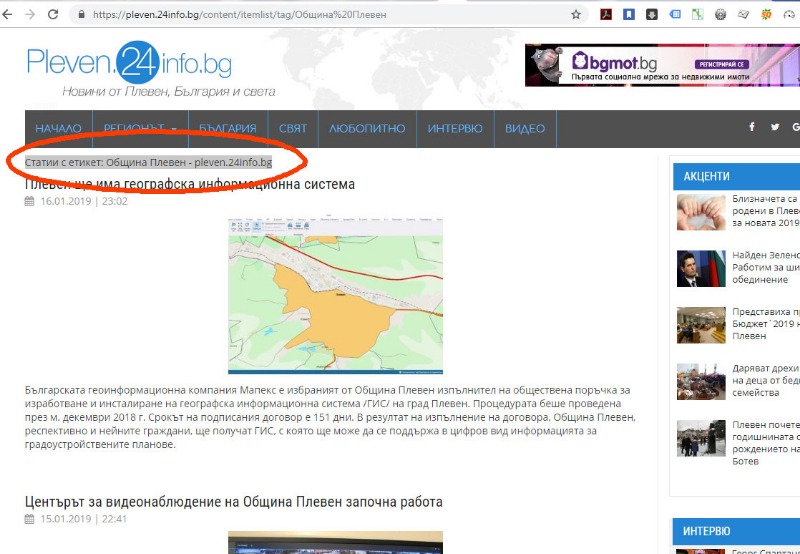Click the speedometer extension icon
This screenshot has width=800, height=554.
click(789, 14)
